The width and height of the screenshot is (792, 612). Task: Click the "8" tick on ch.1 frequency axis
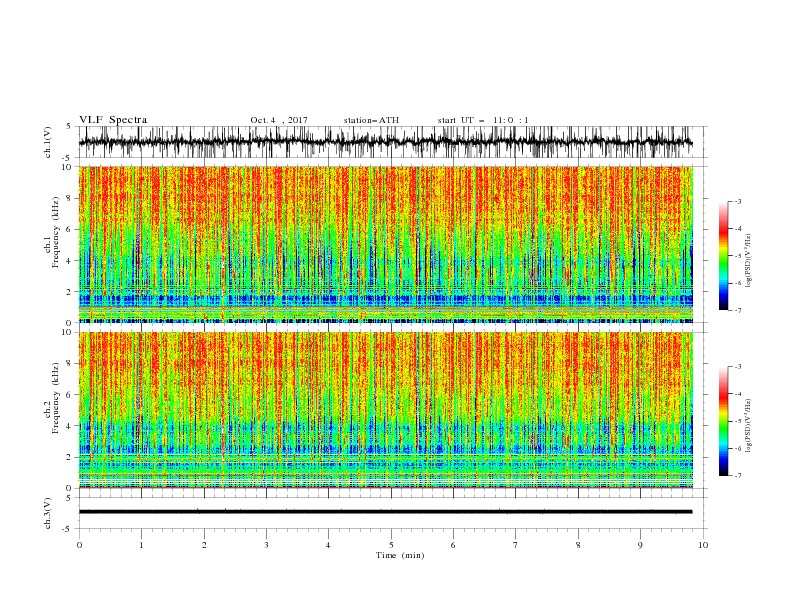(x=70, y=198)
